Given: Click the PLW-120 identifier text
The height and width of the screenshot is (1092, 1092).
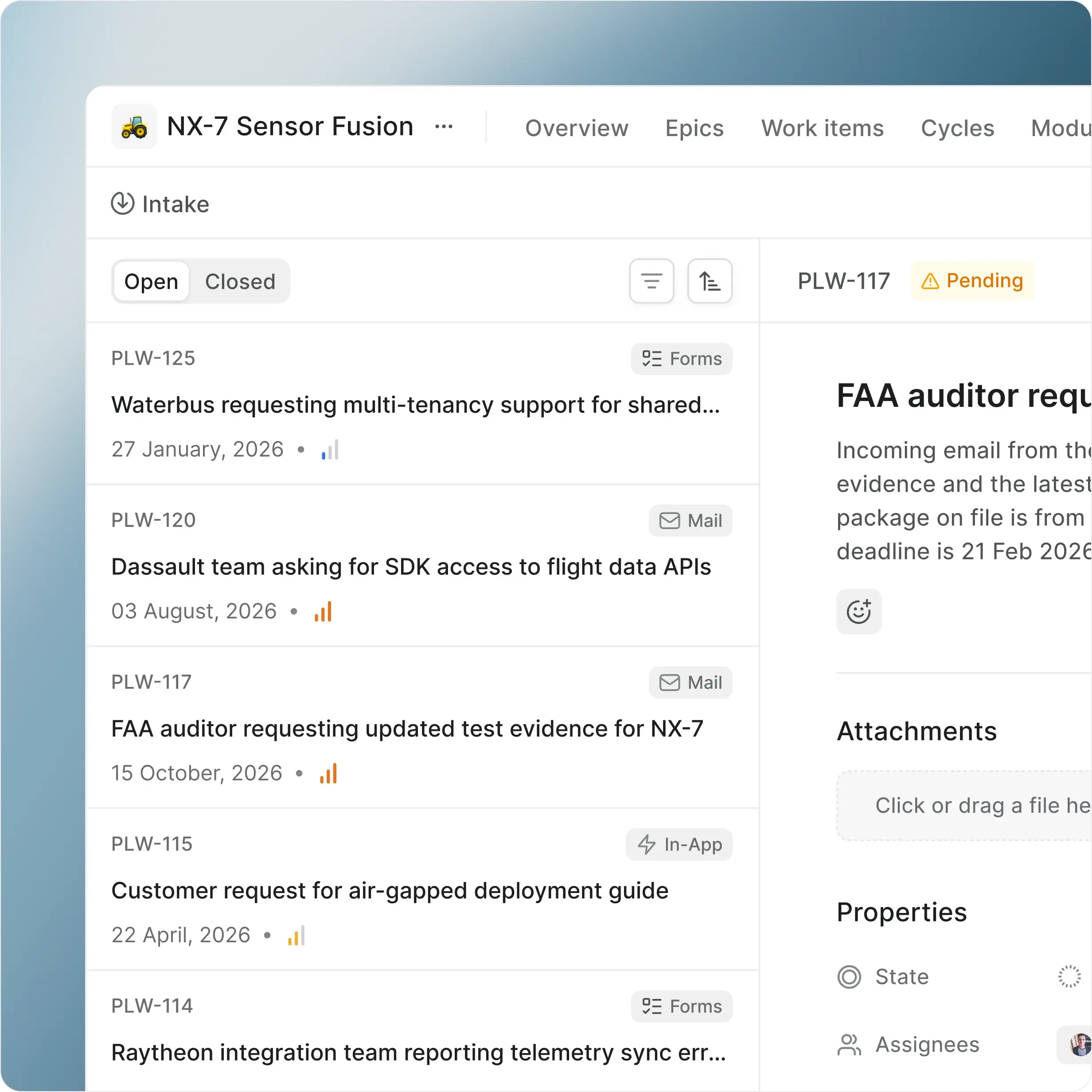Looking at the screenshot, I should click(153, 520).
